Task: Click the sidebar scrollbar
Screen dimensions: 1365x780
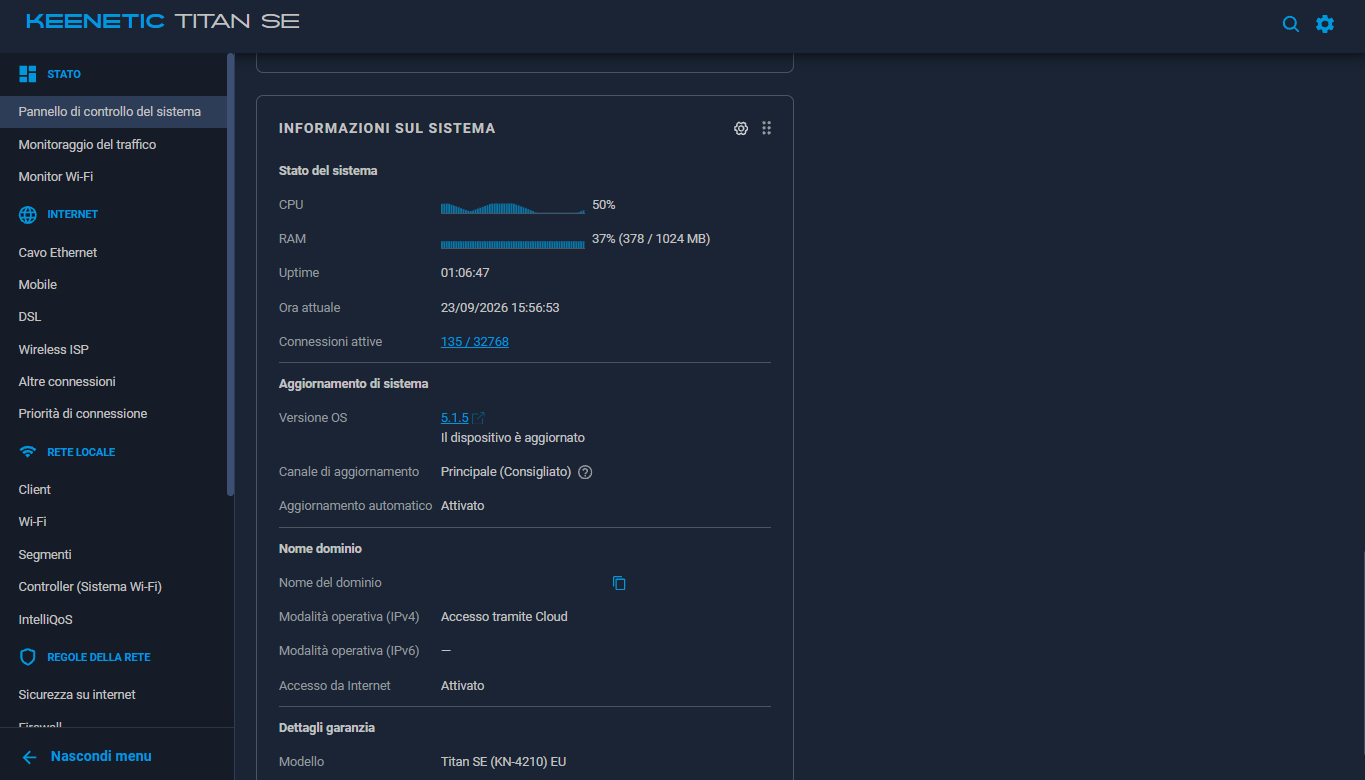Action: point(231,275)
